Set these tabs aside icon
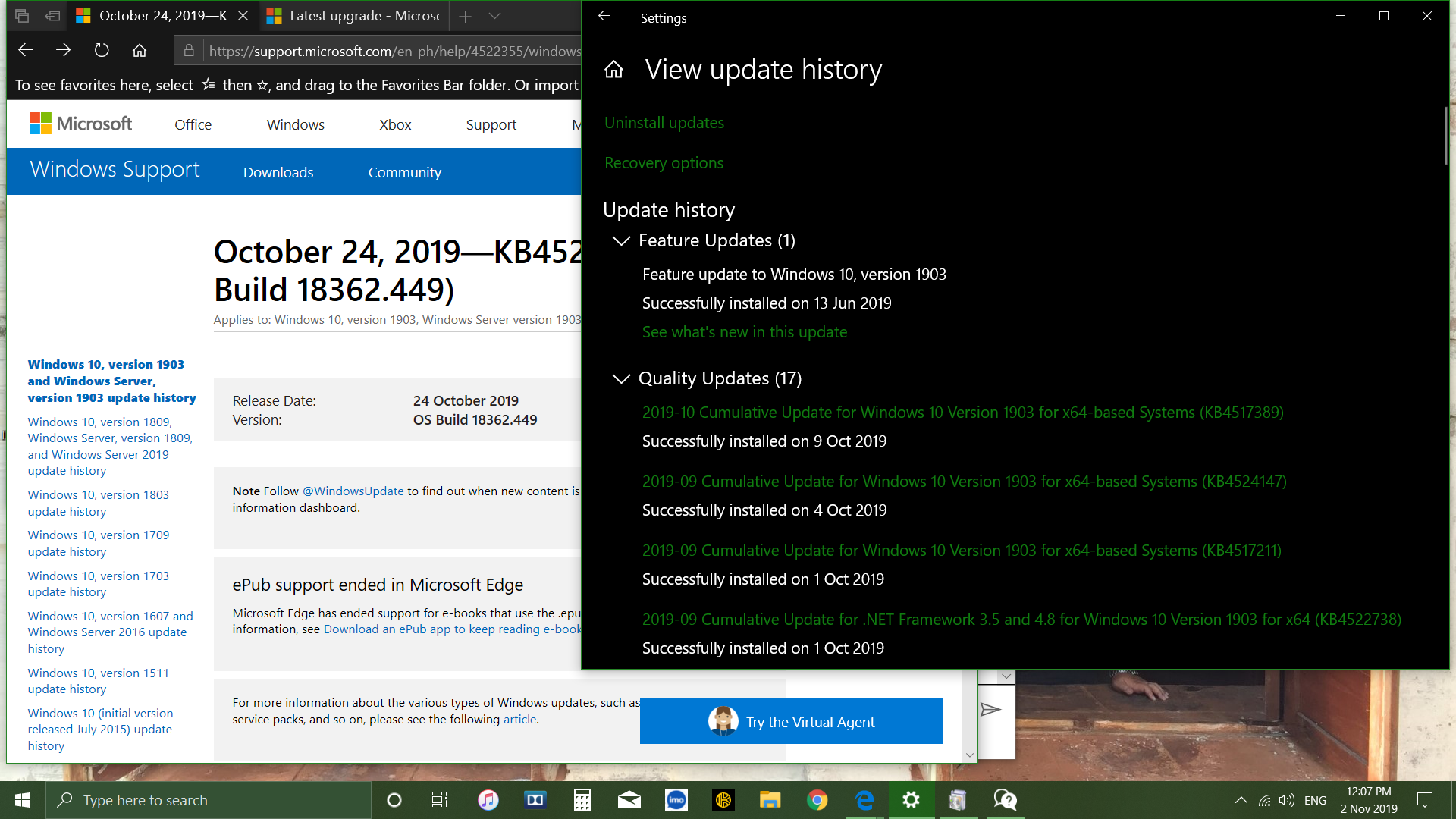The width and height of the screenshot is (1456, 819). pyautogui.click(x=52, y=16)
